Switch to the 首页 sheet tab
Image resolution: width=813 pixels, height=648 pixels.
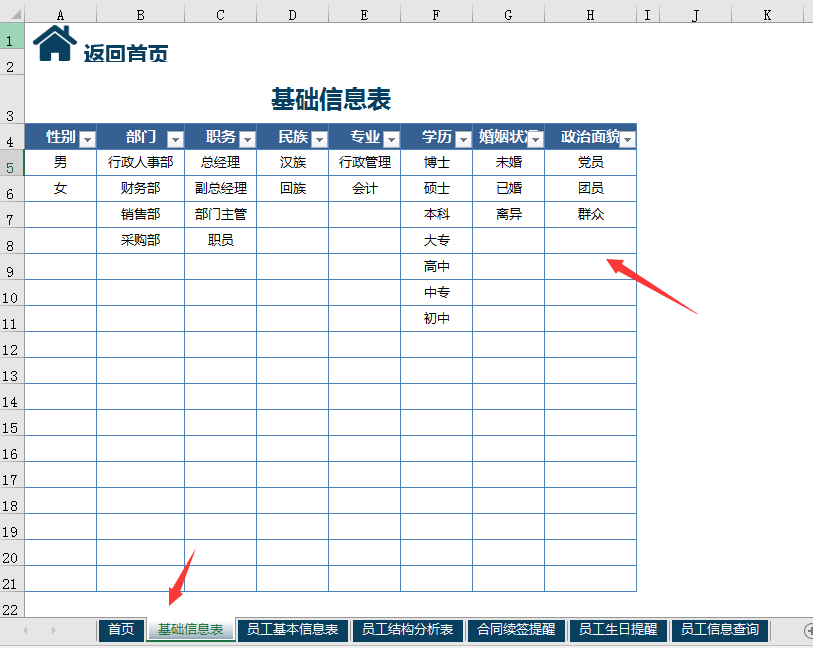tap(120, 630)
